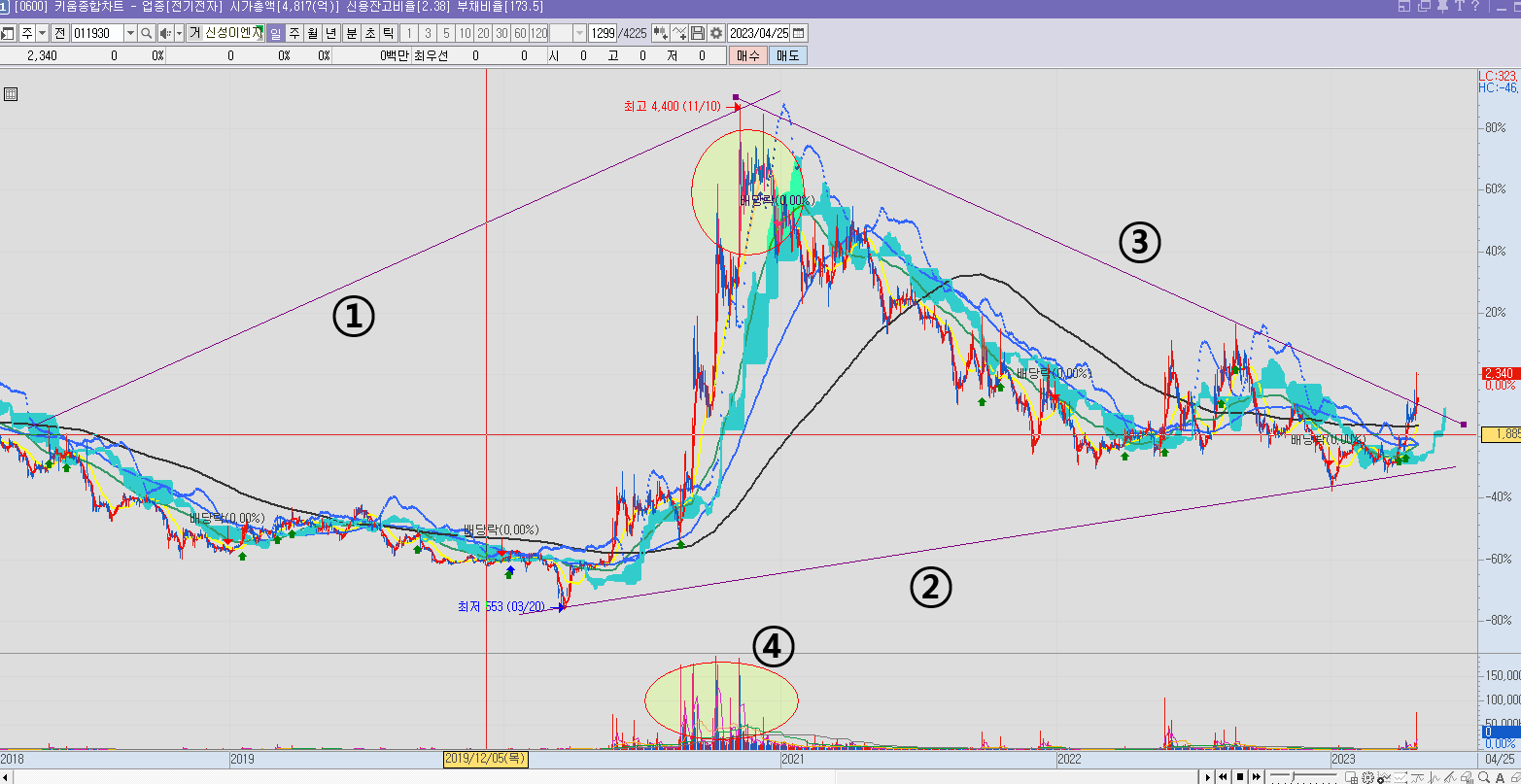Open the date picker calendar icon
The width and height of the screenshot is (1521, 784).
coord(798,33)
